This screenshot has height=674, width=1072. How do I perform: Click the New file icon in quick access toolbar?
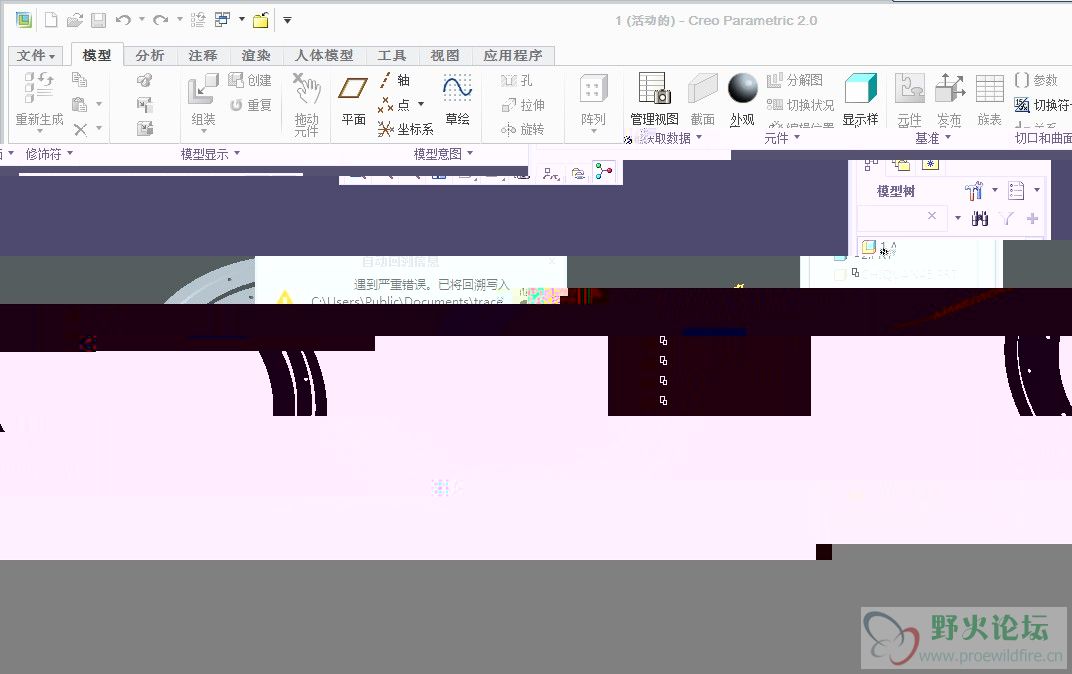click(51, 20)
